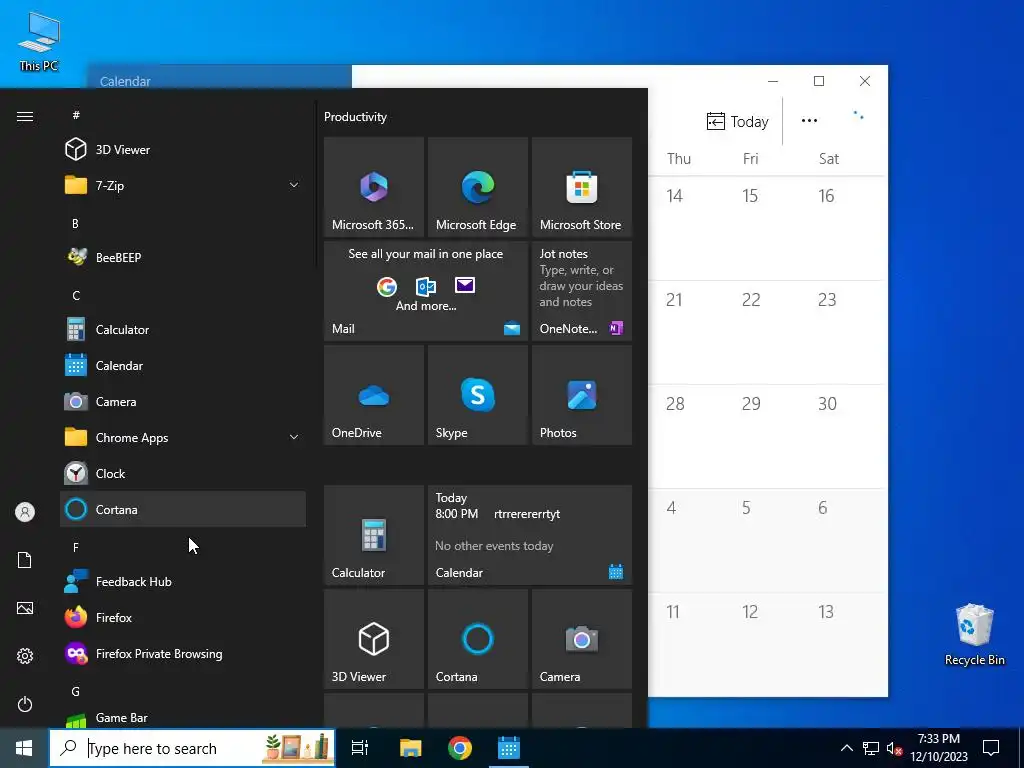Click the Productivity group title
The height and width of the screenshot is (768, 1024).
(x=355, y=117)
